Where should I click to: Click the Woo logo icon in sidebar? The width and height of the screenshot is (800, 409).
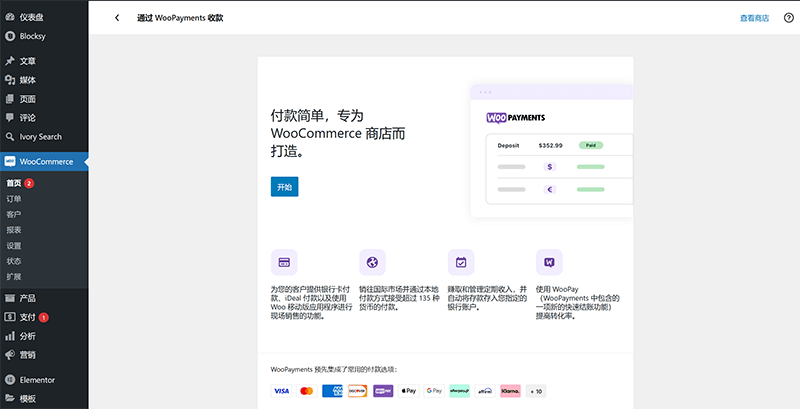[x=10, y=162]
